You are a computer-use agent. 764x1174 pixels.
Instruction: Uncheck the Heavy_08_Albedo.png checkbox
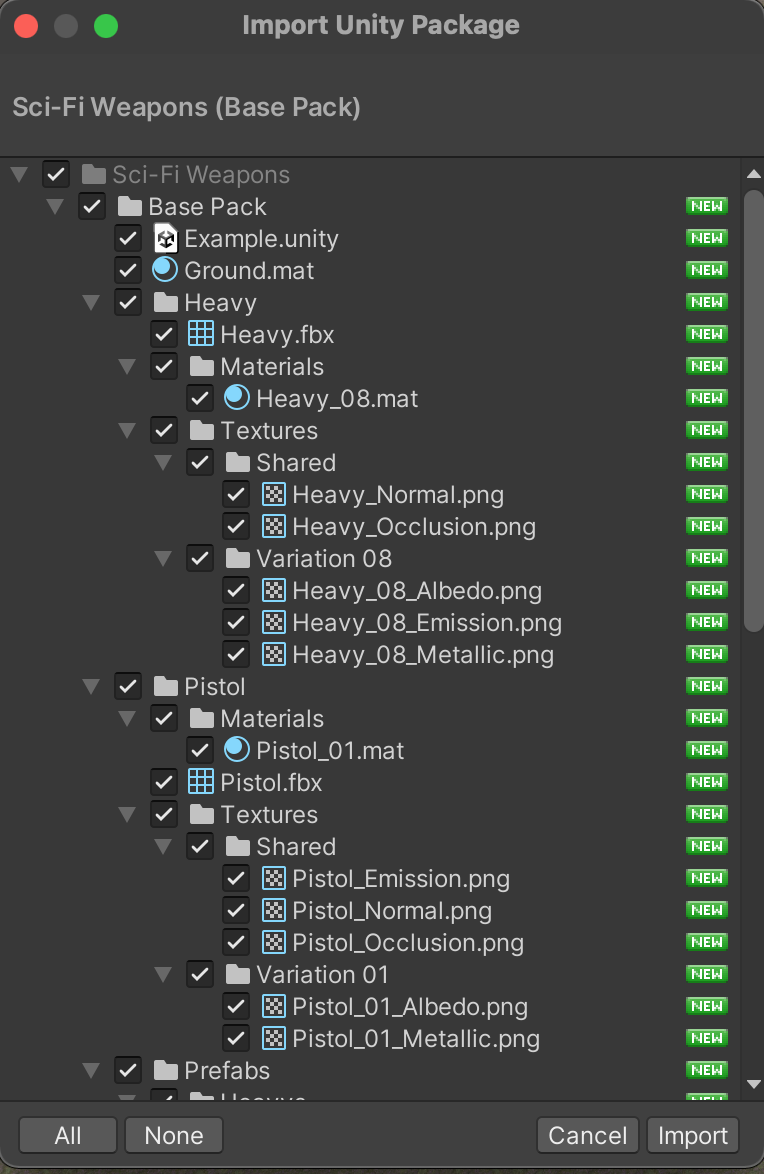click(x=236, y=590)
